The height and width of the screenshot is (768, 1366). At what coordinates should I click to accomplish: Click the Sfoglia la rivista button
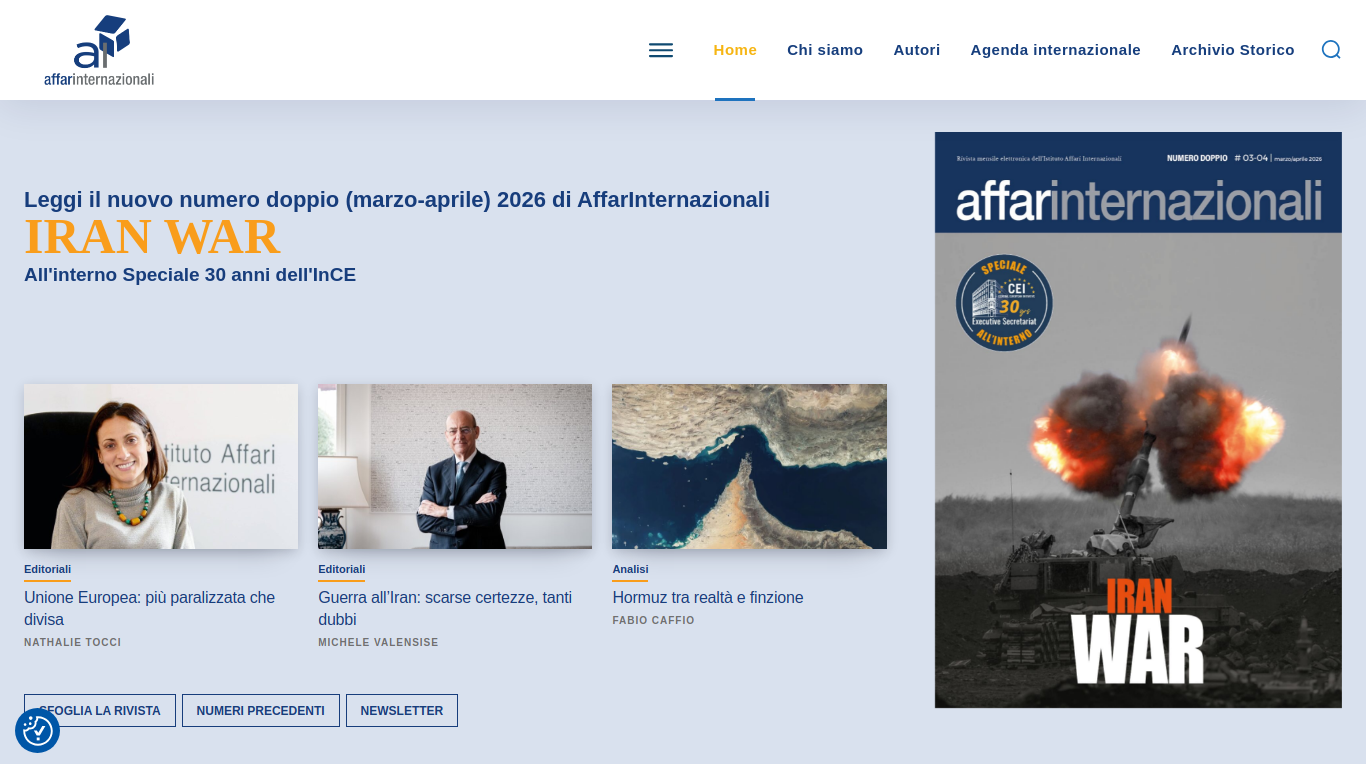(x=100, y=711)
